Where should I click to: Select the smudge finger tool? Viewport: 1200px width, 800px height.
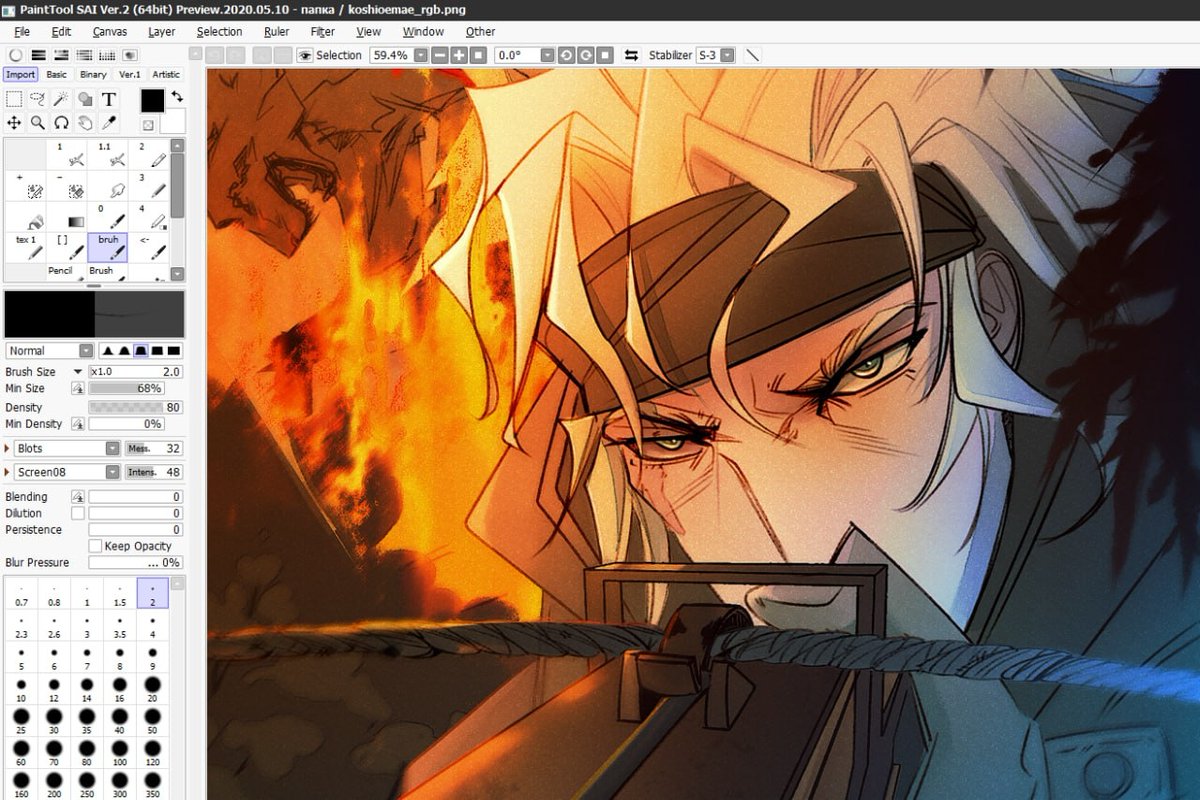coord(108,185)
